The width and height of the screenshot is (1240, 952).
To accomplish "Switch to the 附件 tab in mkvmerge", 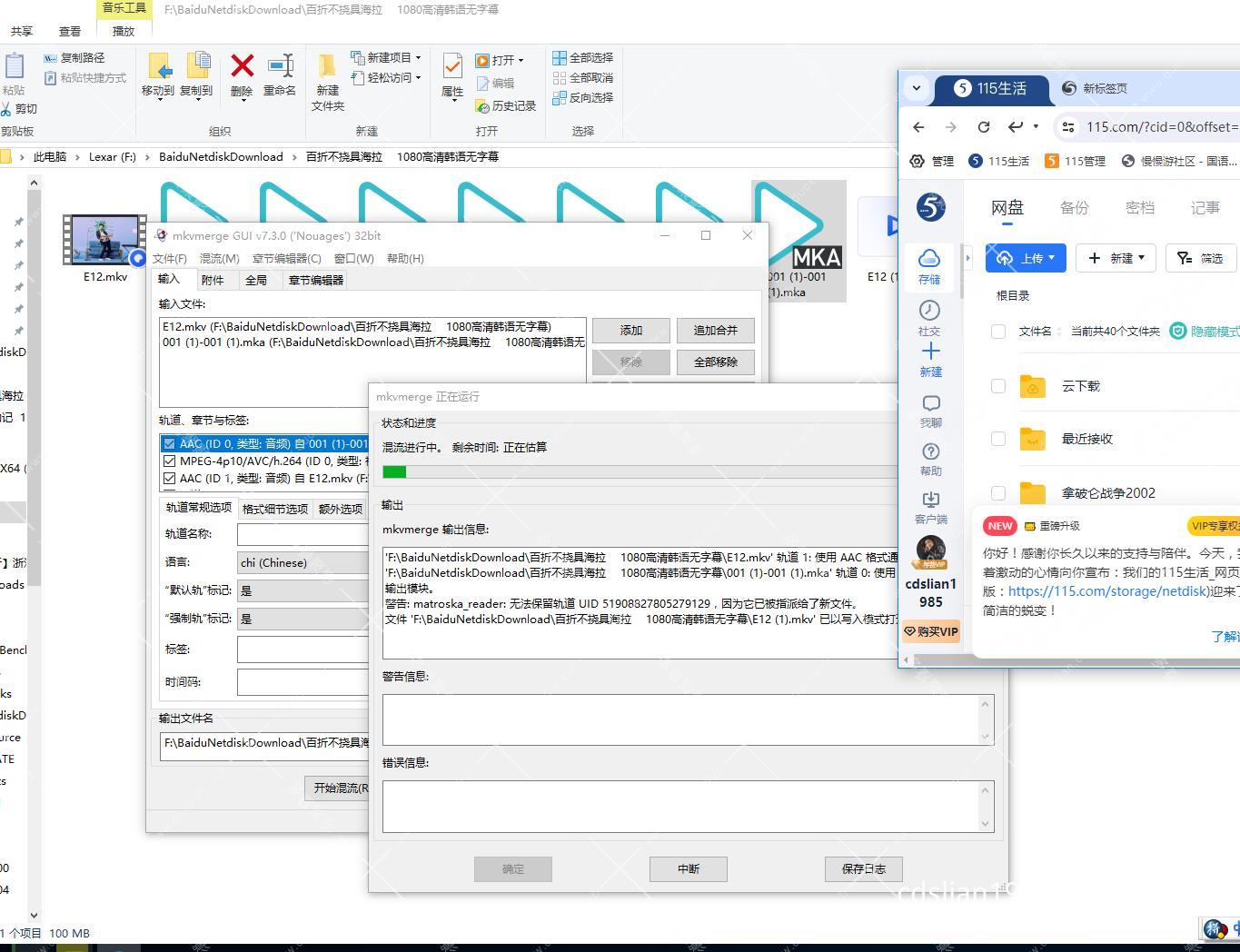I will tap(213, 280).
